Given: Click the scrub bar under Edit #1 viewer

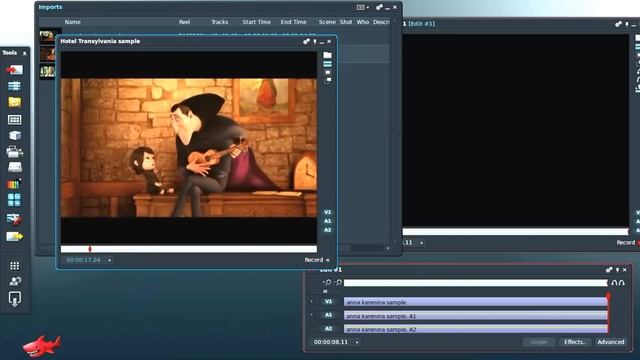Looking at the screenshot, I should point(516,232).
